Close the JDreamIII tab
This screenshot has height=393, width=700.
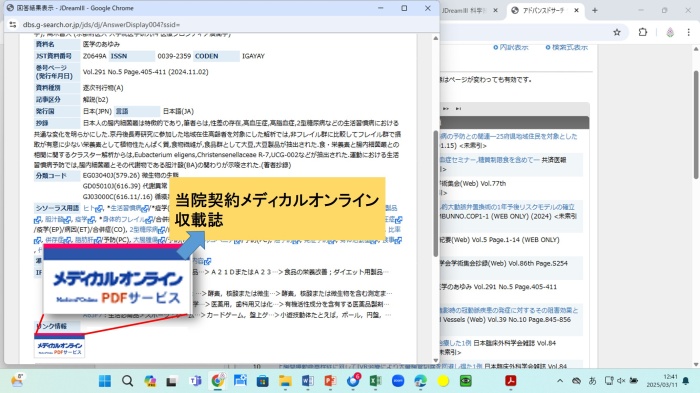click(x=495, y=10)
